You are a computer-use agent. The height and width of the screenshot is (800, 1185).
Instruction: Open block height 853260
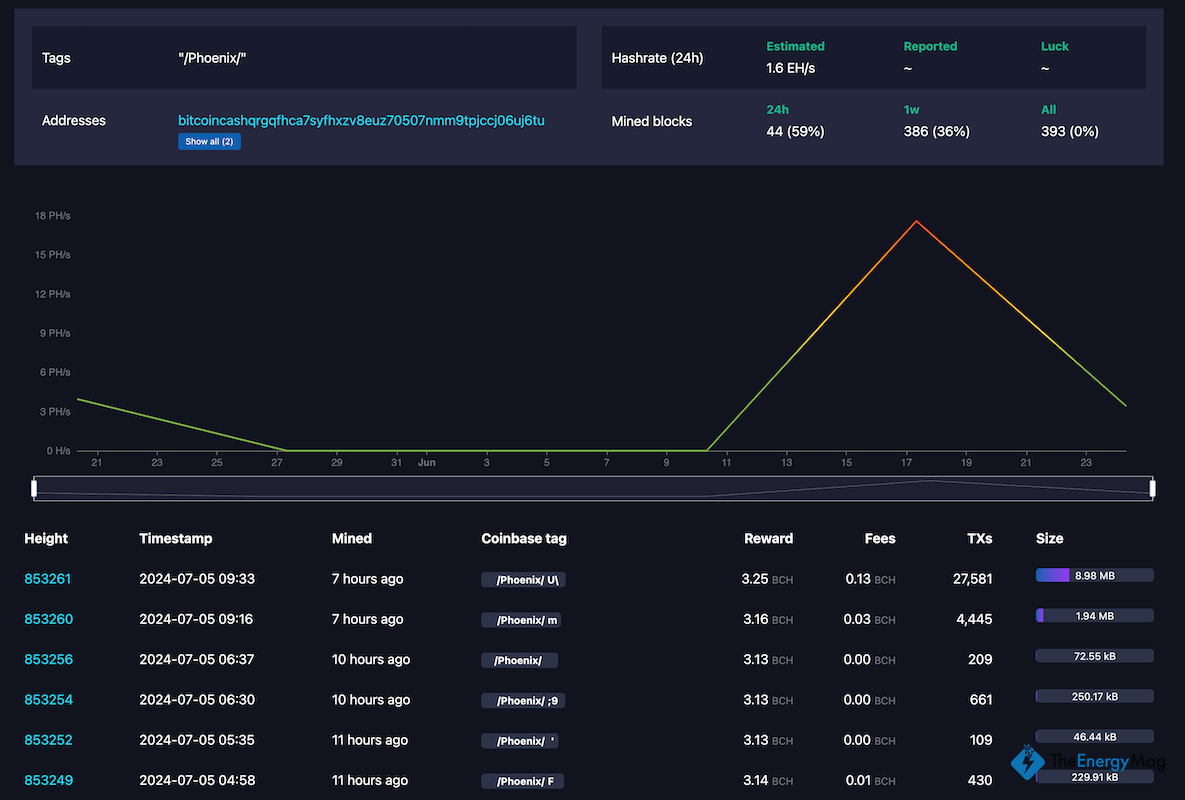(48, 619)
